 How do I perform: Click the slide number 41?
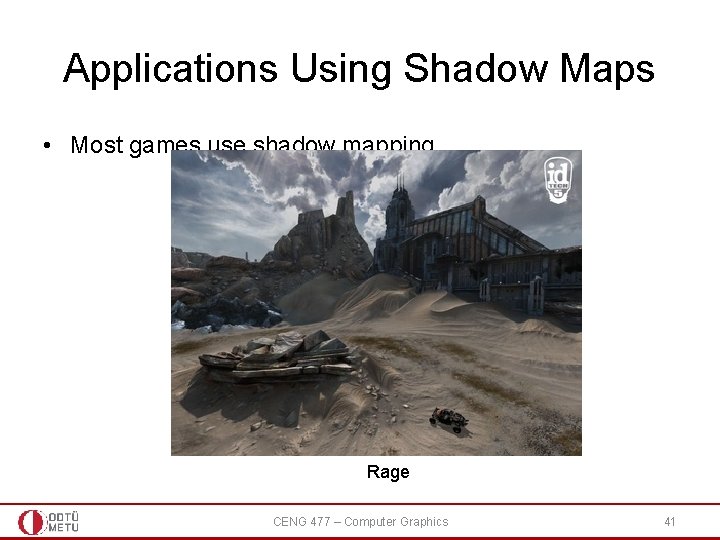[669, 522]
